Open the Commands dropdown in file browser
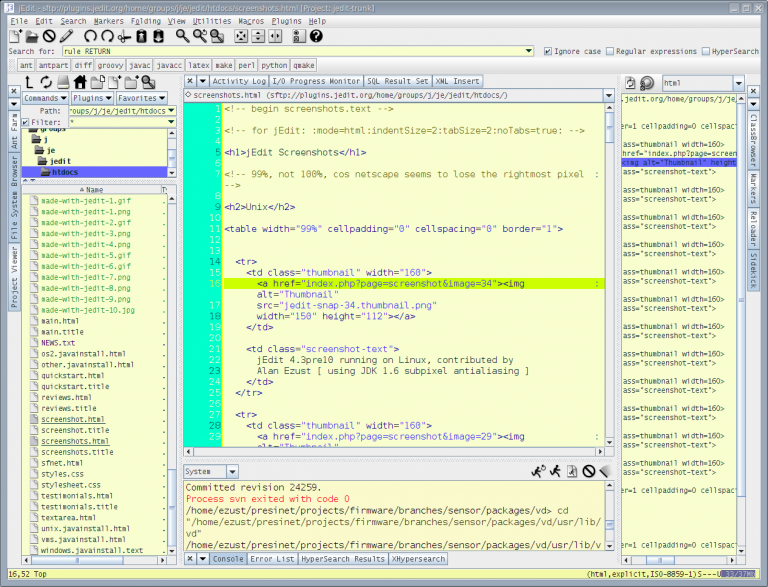 click(x=44, y=99)
